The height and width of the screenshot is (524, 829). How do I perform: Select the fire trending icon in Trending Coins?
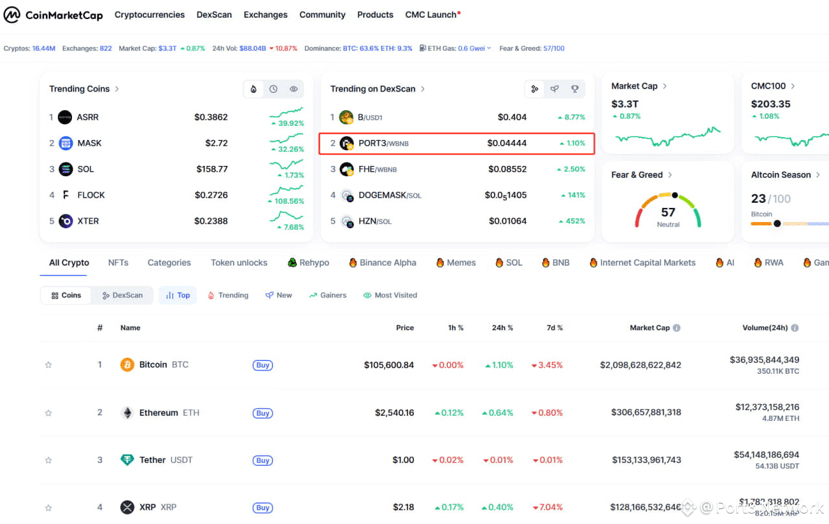pos(254,89)
